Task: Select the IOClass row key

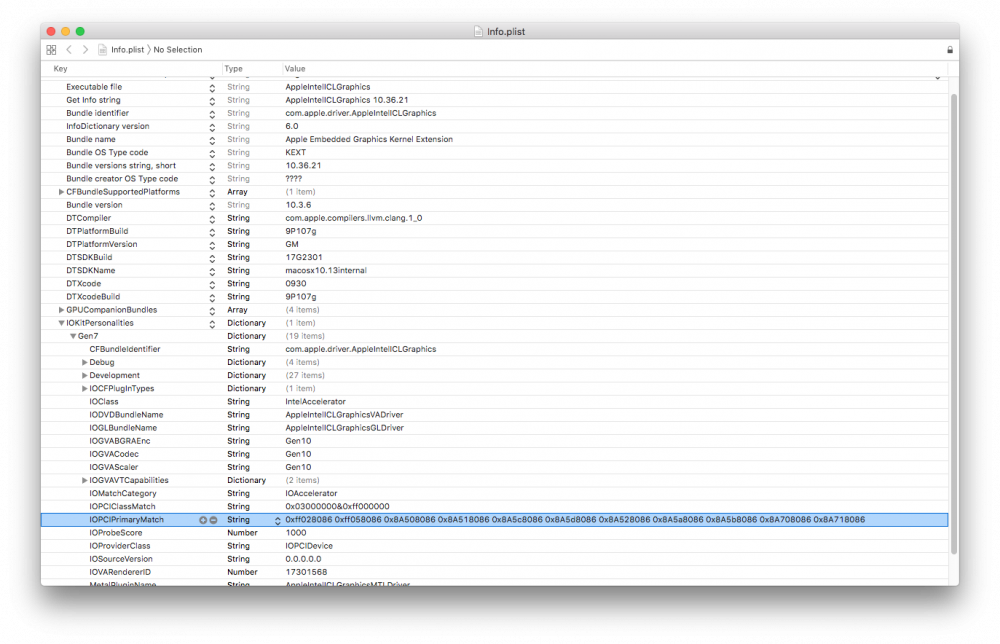Action: point(103,402)
